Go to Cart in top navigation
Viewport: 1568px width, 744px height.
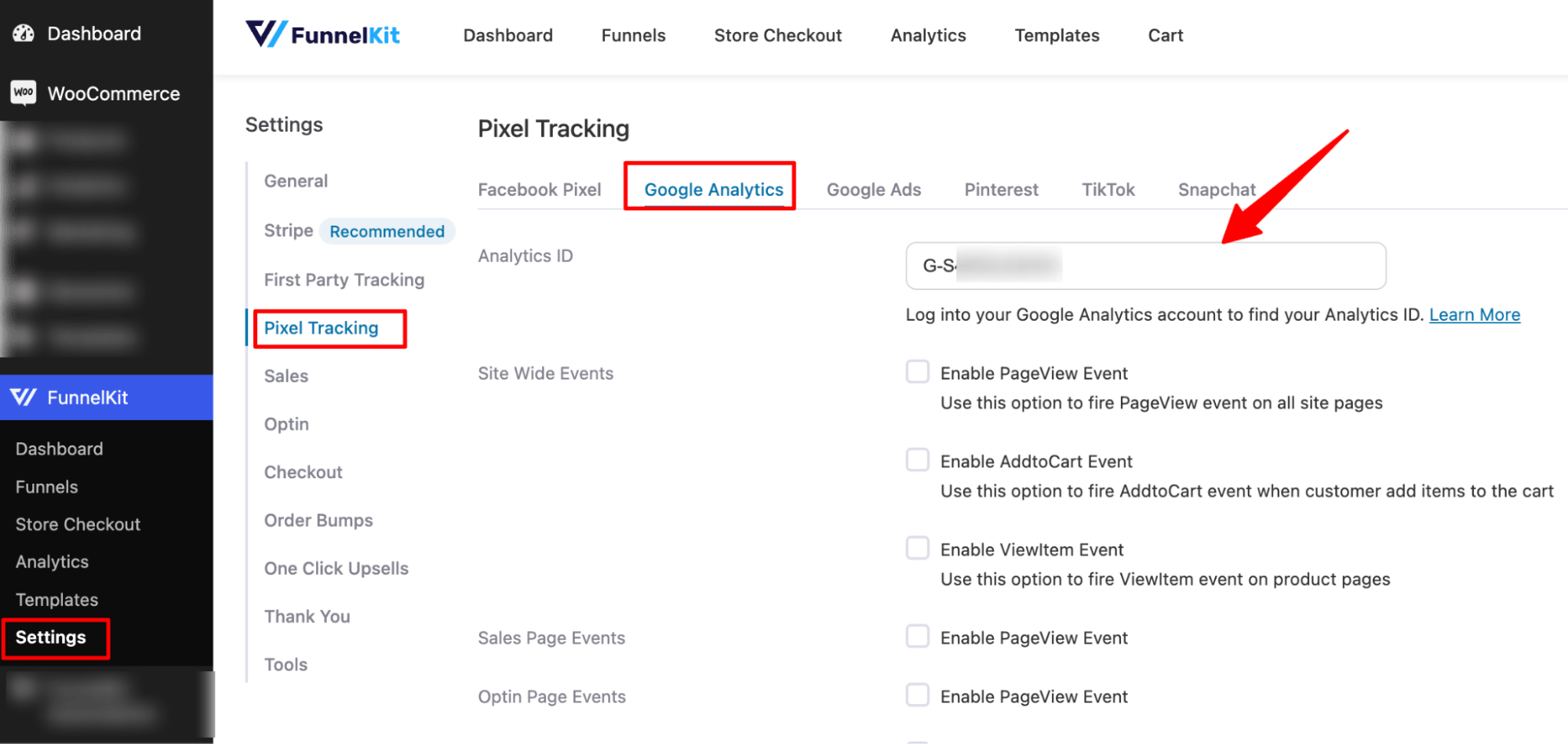pyautogui.click(x=1166, y=35)
